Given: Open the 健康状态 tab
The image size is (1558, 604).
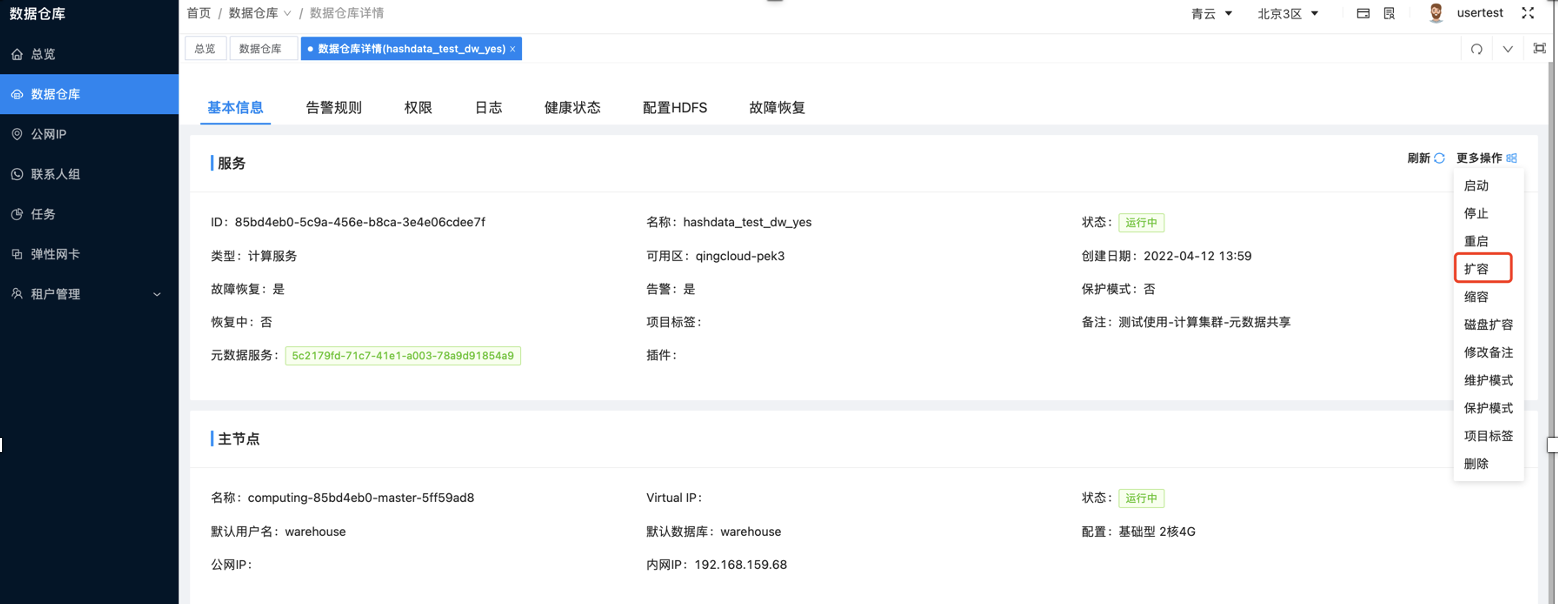Looking at the screenshot, I should point(571,107).
